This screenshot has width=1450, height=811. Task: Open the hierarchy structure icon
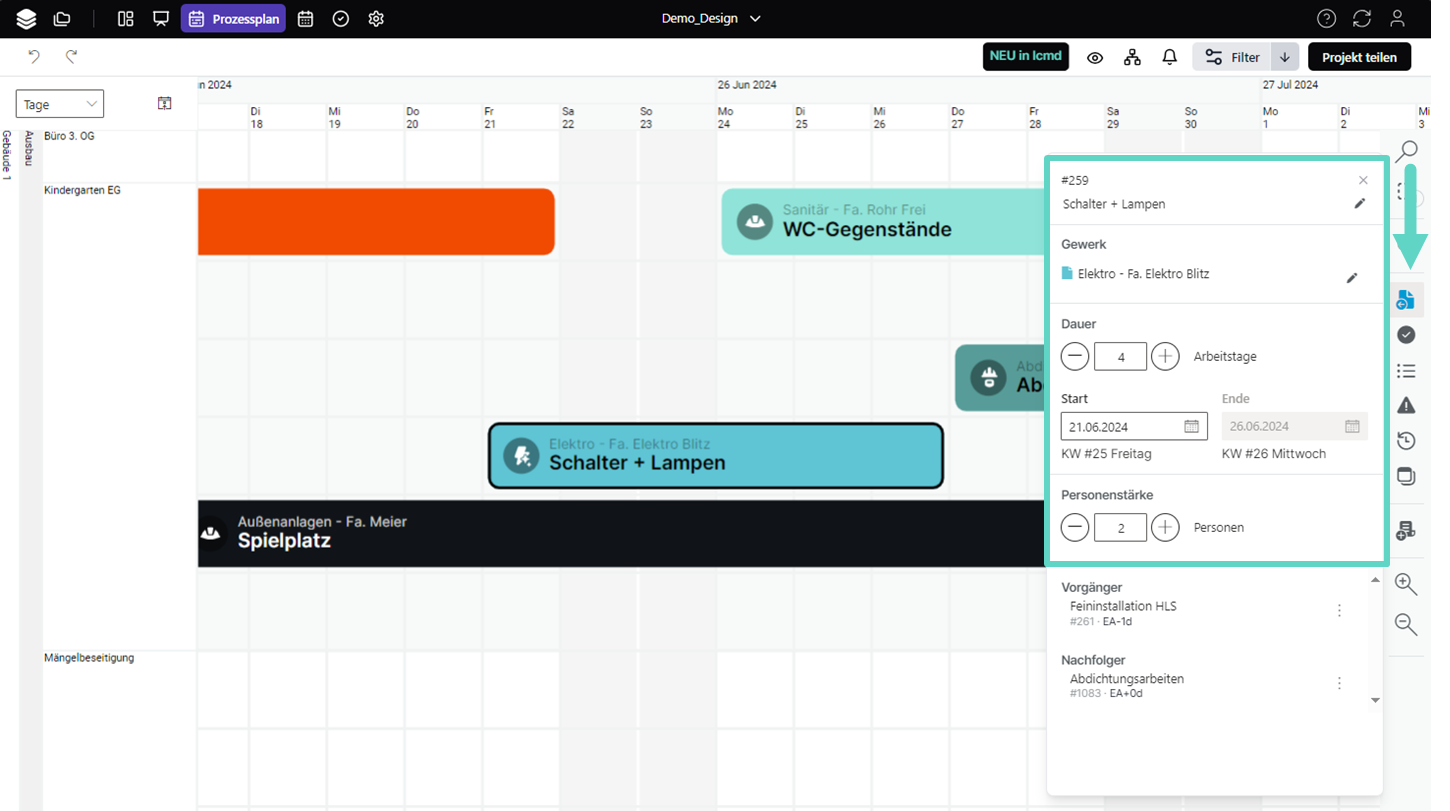[x=1132, y=57]
